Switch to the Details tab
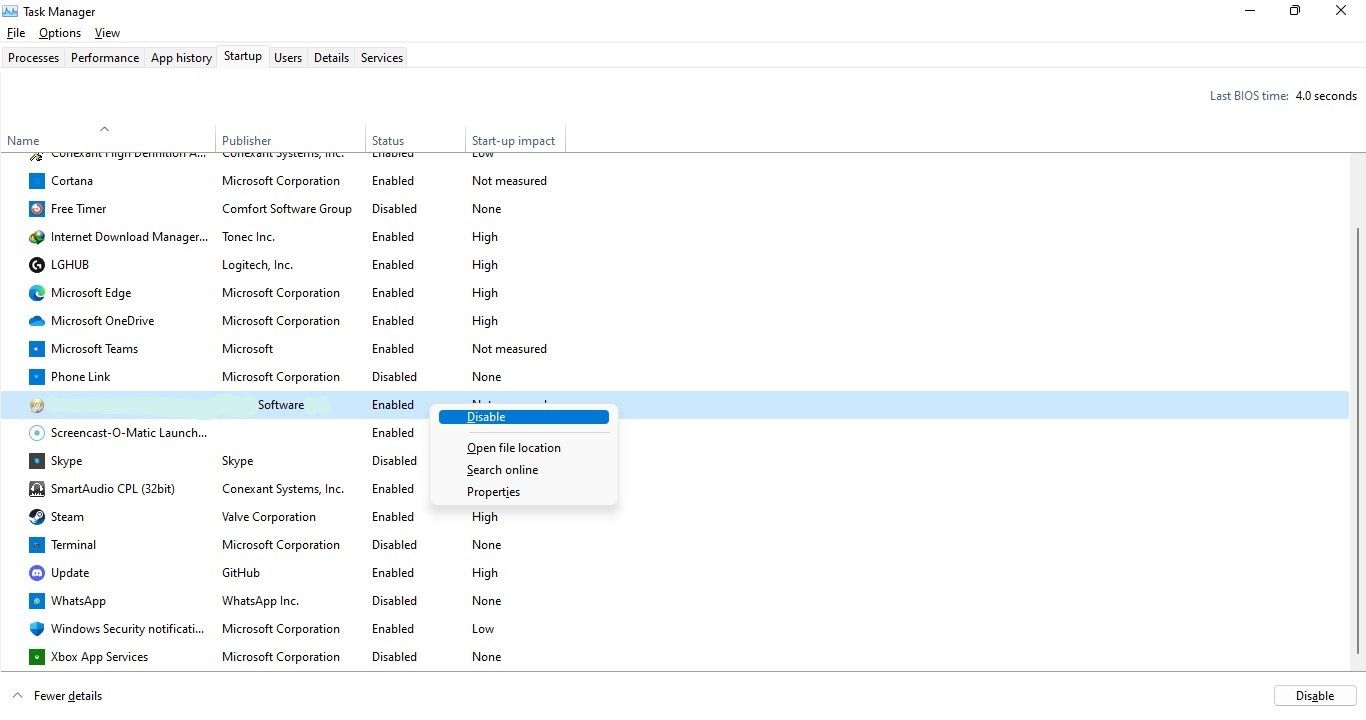Image resolution: width=1366 pixels, height=720 pixels. tap(331, 58)
